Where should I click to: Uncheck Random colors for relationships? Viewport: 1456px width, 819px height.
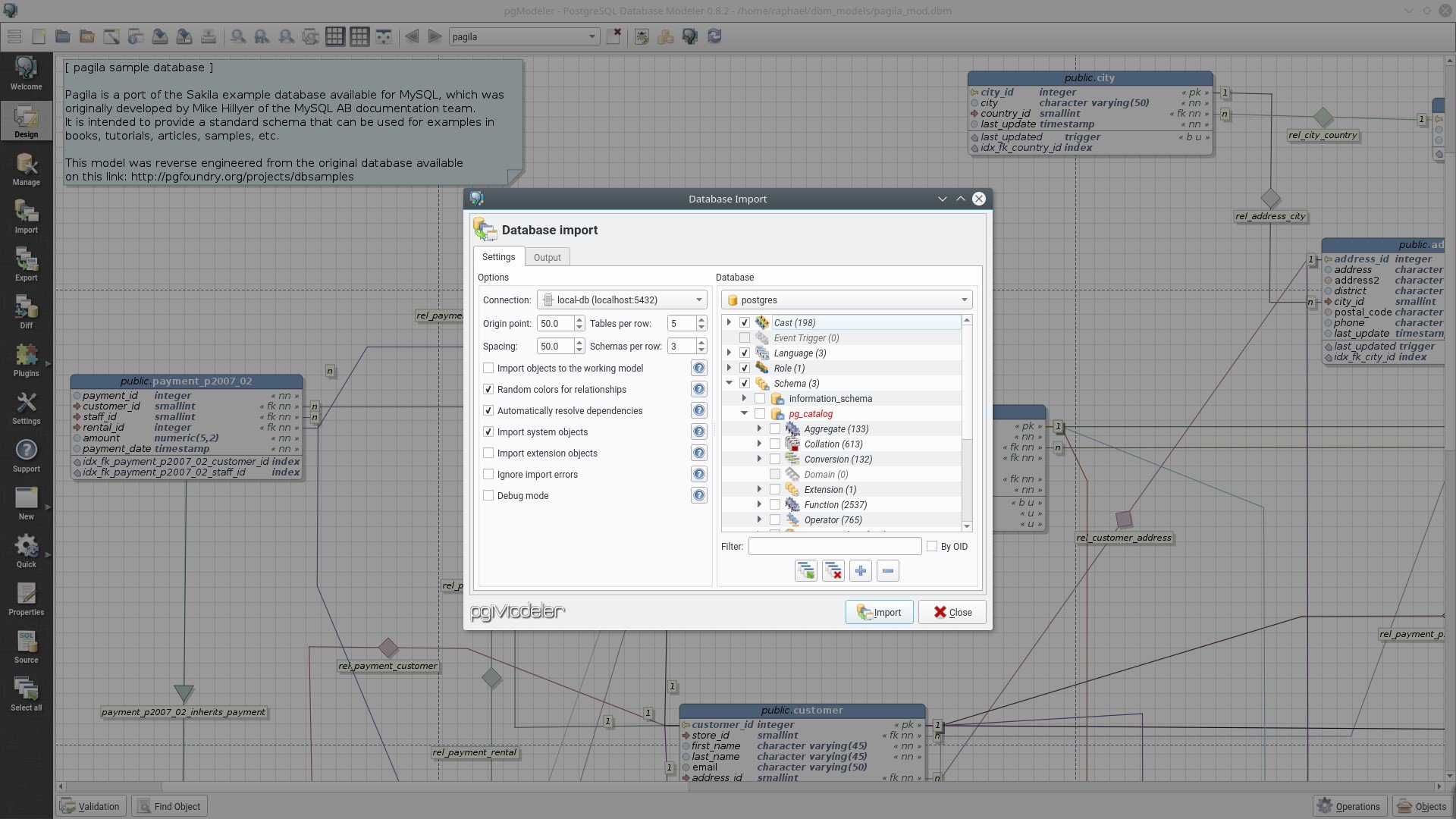[488, 389]
